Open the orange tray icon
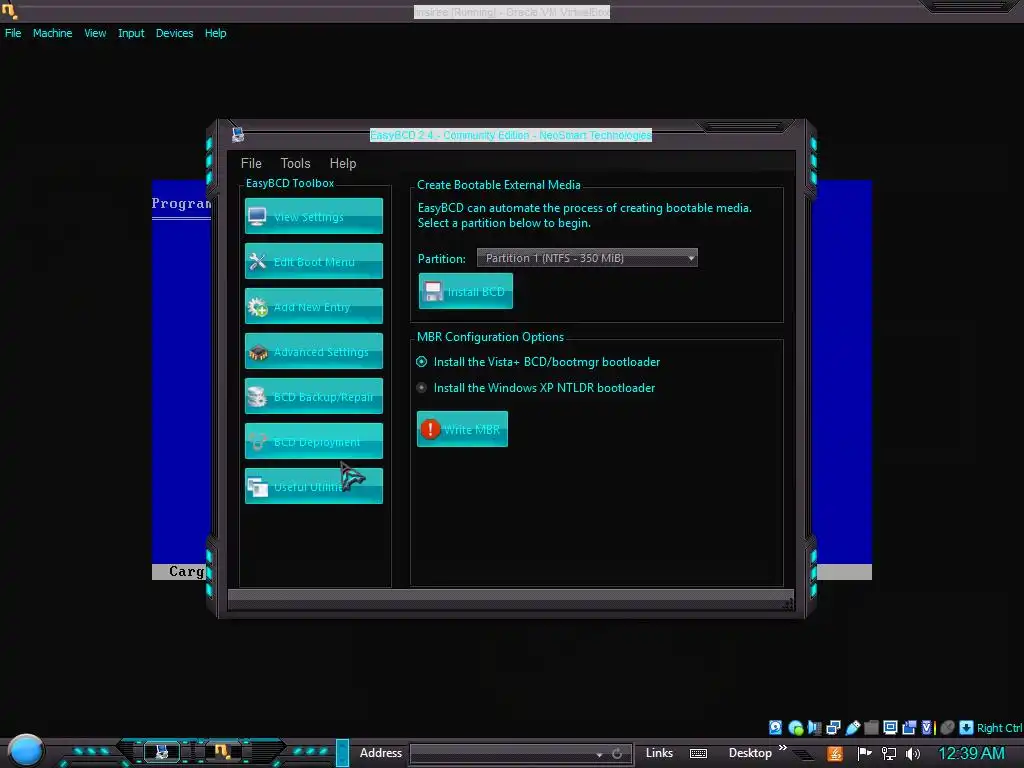The width and height of the screenshot is (1024, 768). pos(835,754)
